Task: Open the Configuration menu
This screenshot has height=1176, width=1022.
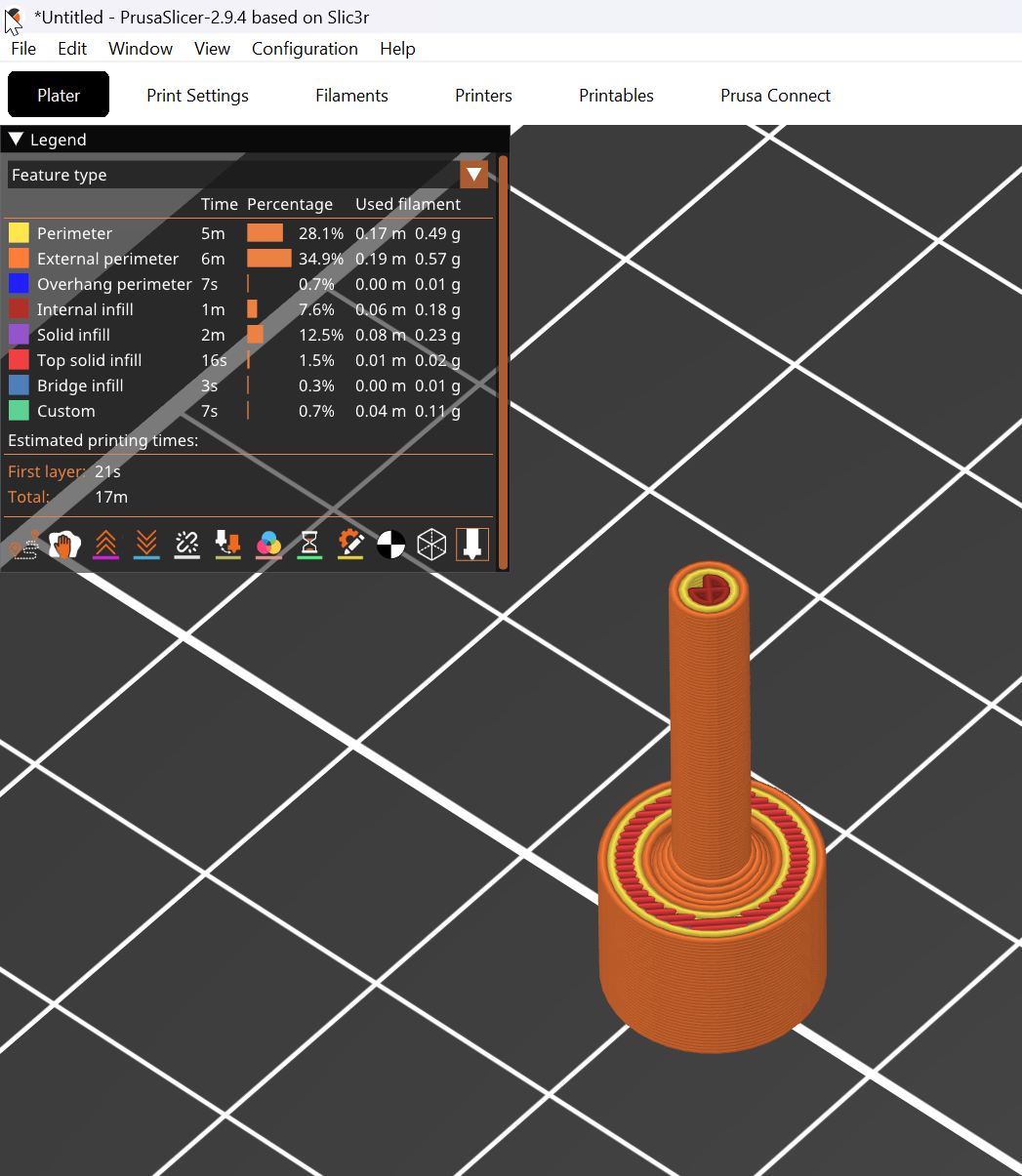Action: 305,49
